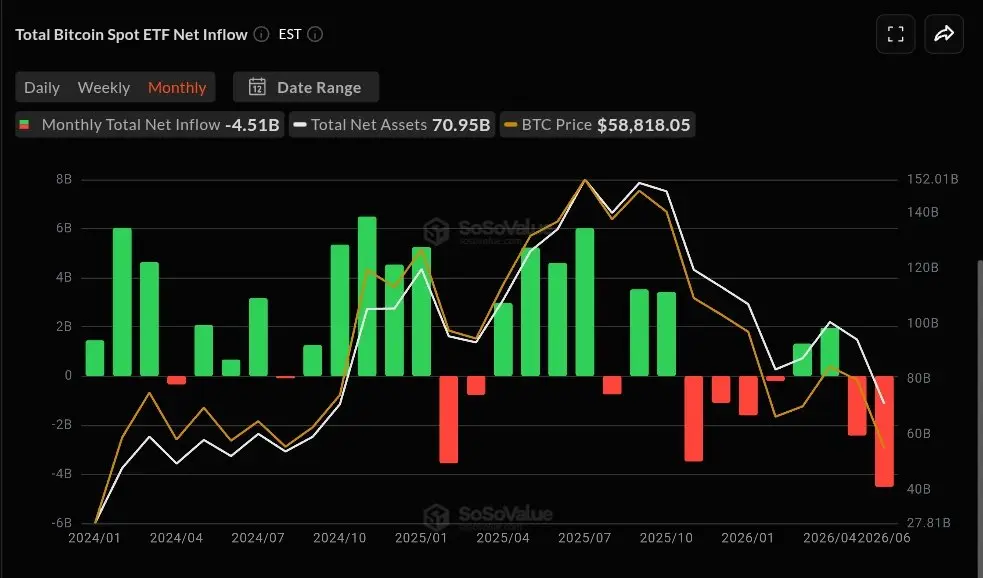Click the 2025/07 x-axis label
The height and width of the screenshot is (578, 983).
tap(584, 538)
